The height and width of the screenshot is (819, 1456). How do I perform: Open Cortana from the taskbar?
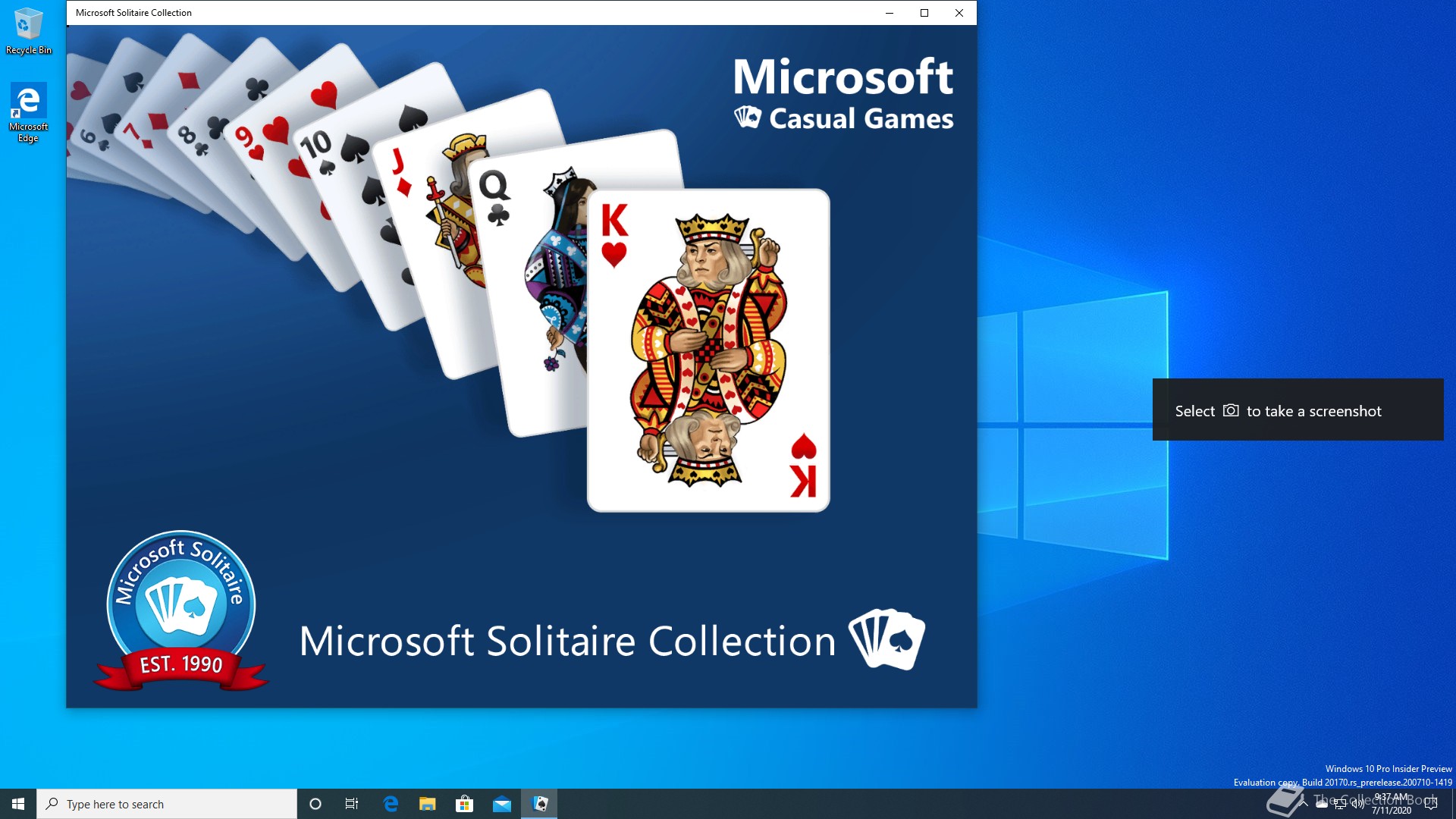315,804
